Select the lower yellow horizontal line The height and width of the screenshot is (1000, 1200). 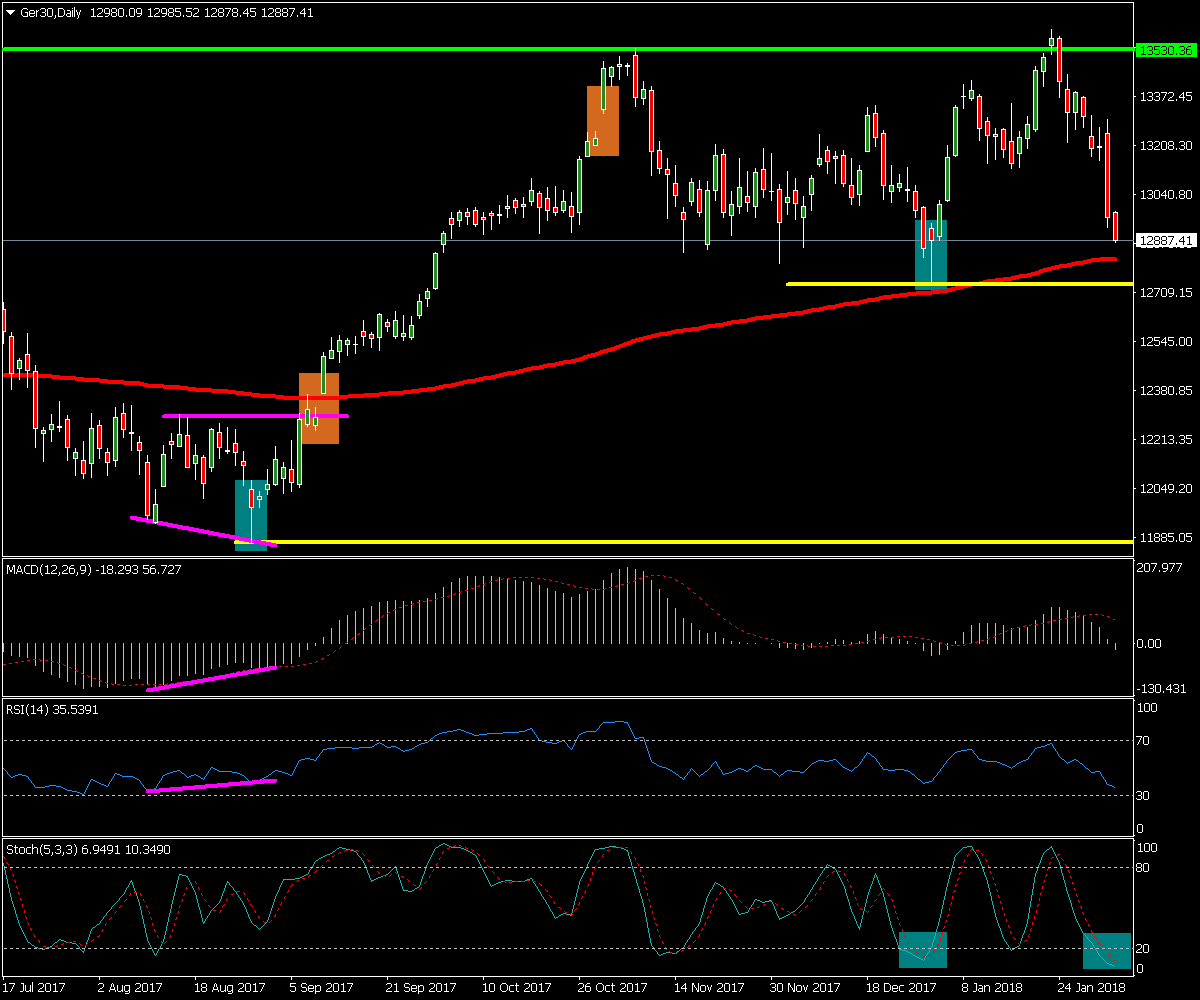pyautogui.click(x=700, y=542)
